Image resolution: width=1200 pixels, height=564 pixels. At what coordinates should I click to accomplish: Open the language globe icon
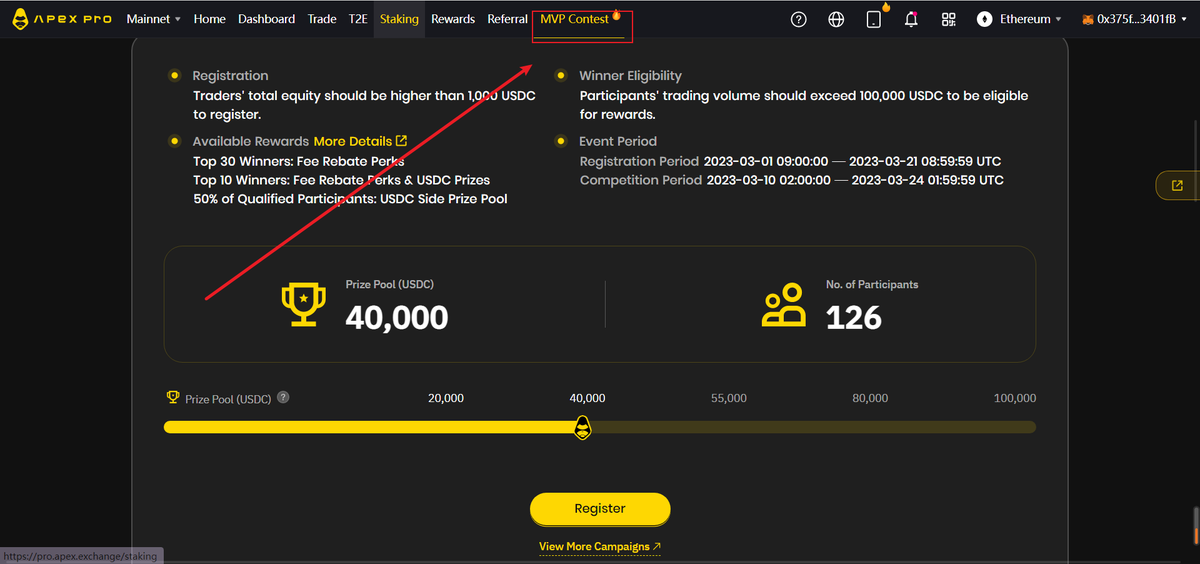click(836, 19)
